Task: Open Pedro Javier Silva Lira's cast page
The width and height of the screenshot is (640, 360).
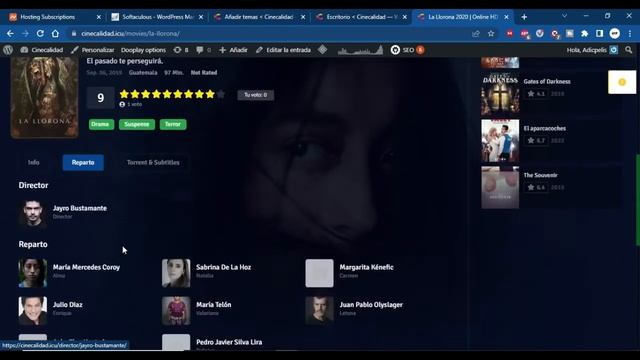Action: 229,342
